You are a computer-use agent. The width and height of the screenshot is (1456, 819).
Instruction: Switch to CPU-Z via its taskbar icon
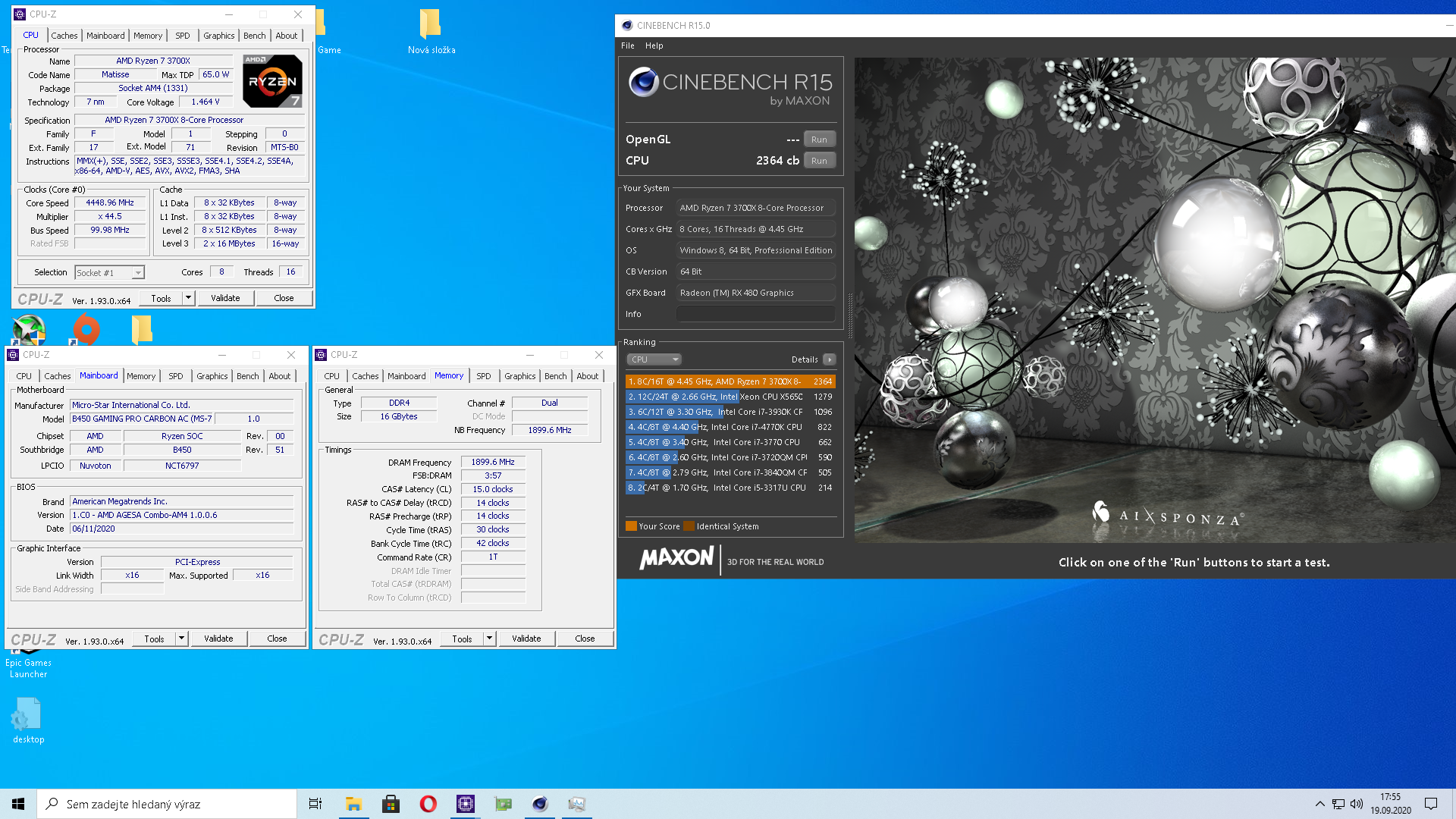pyautogui.click(x=465, y=804)
